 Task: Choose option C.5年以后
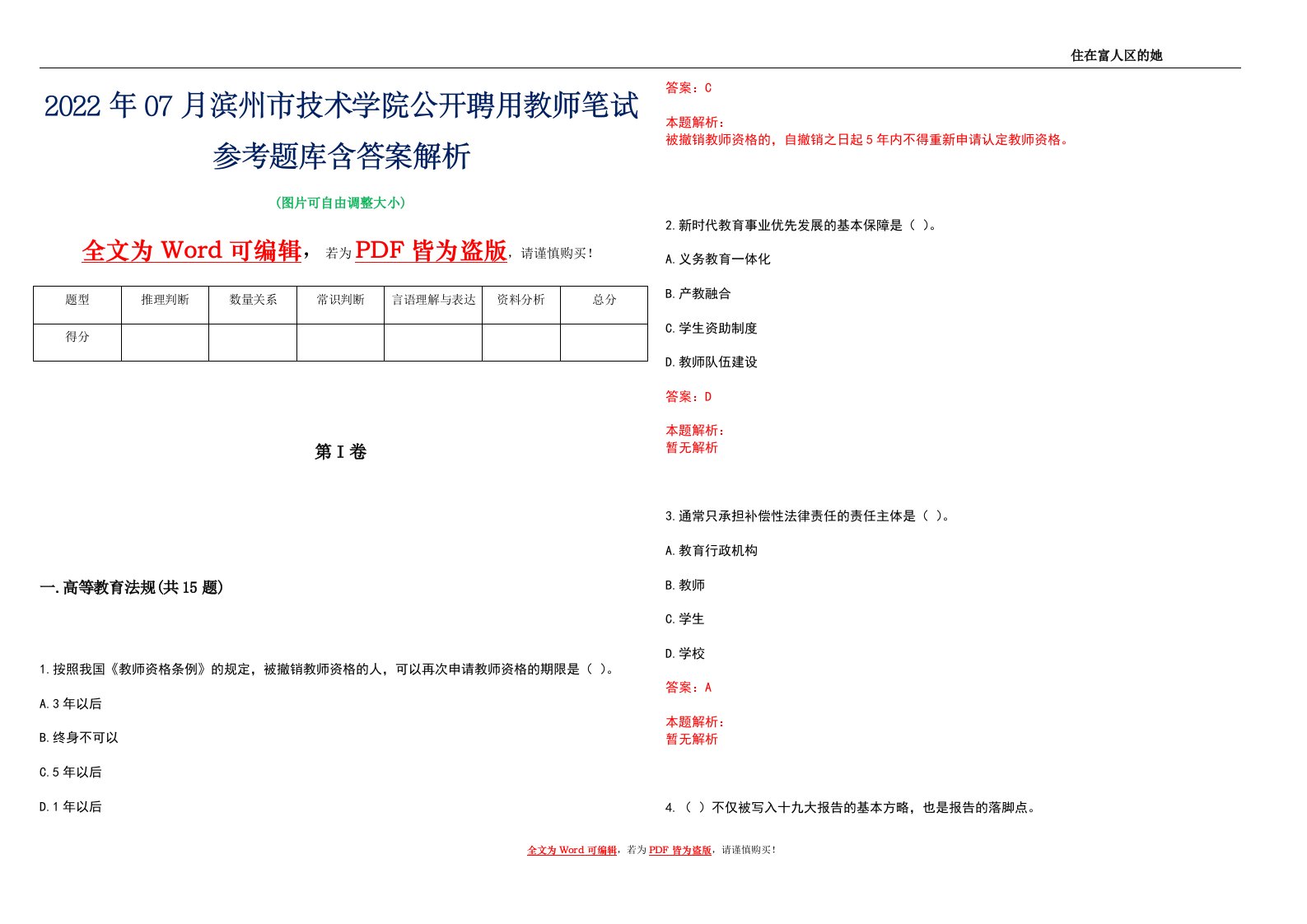point(71,772)
